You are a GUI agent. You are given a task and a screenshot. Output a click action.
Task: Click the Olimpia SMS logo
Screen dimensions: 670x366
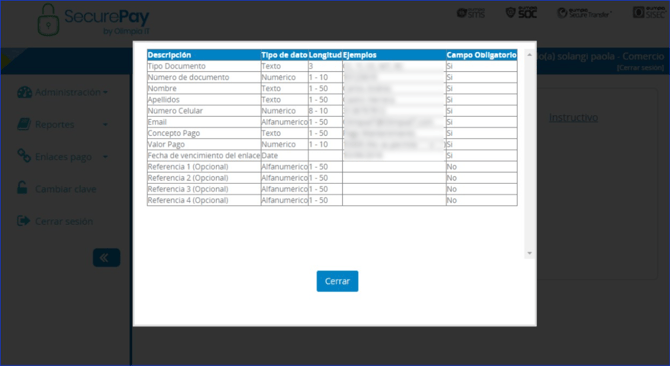click(470, 13)
